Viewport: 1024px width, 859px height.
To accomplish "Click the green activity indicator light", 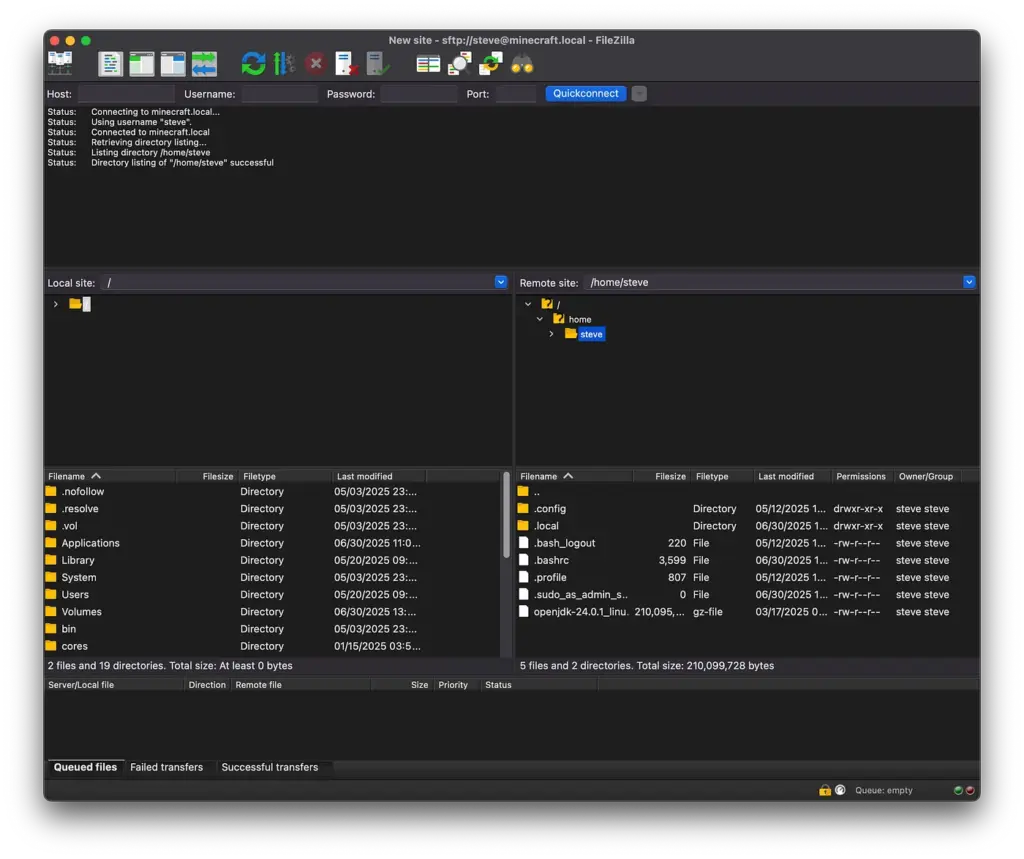I will [958, 790].
